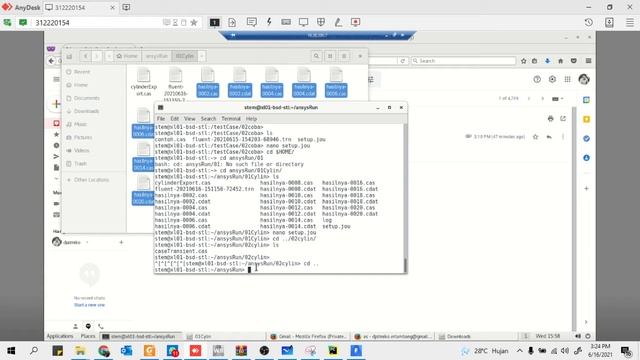Open Gmail settings gear icon
640x360 pixels.
[x=552, y=79]
